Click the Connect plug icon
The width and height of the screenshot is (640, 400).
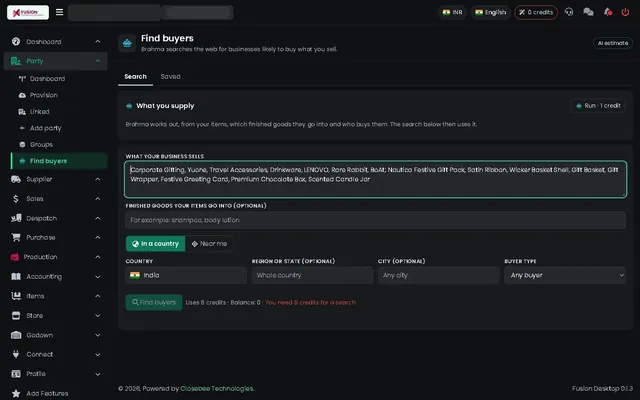(x=16, y=354)
